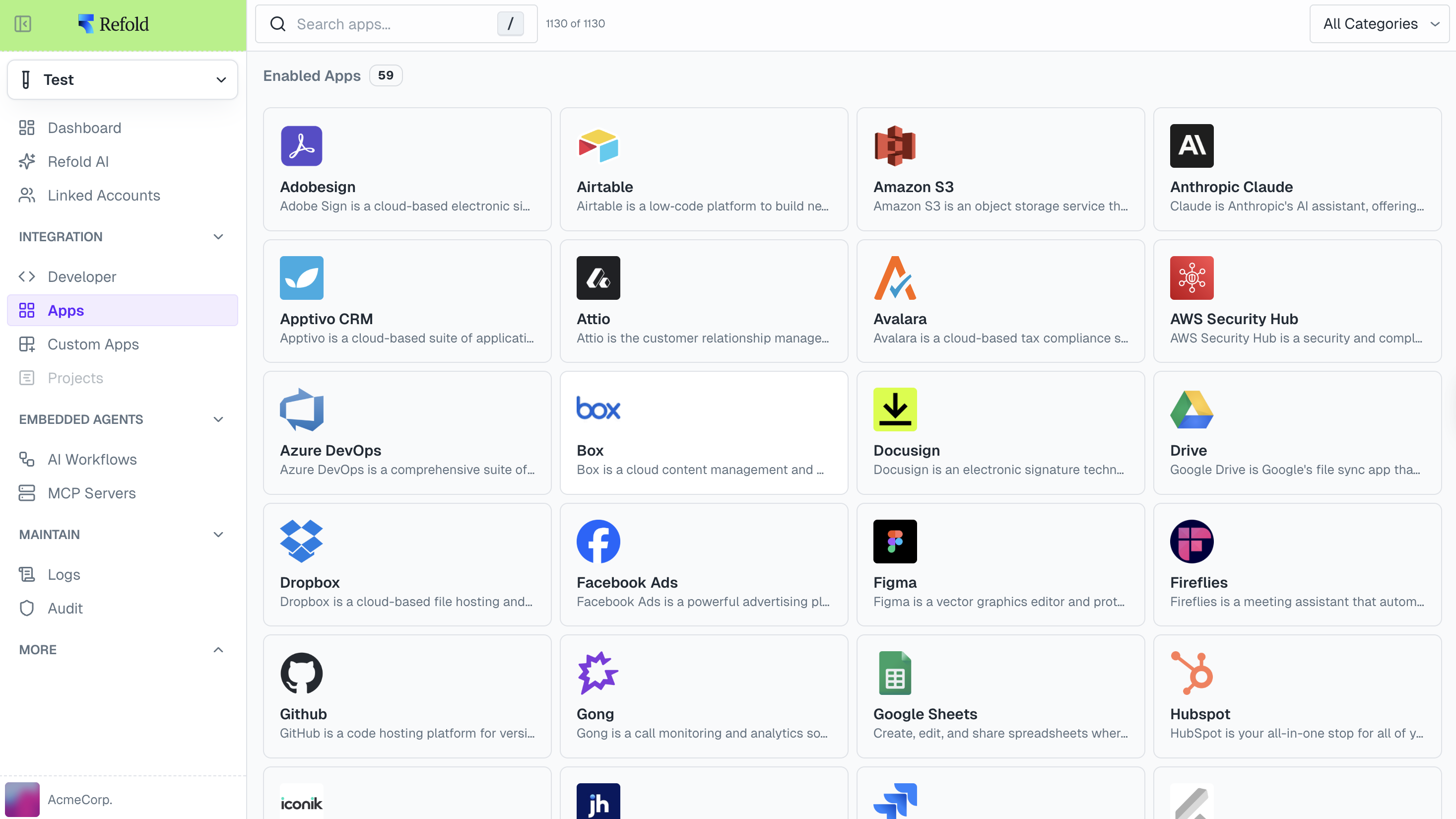Click the Anthropic Claude logo icon
The height and width of the screenshot is (819, 1456).
(x=1191, y=146)
